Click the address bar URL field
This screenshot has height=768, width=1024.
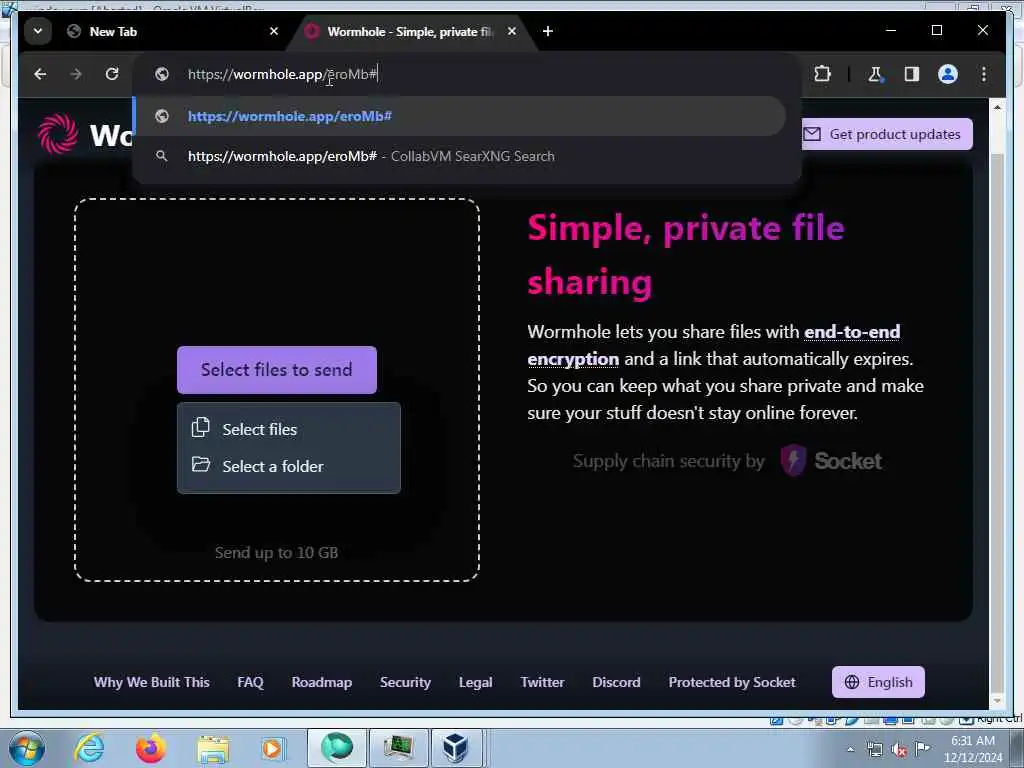click(467, 74)
